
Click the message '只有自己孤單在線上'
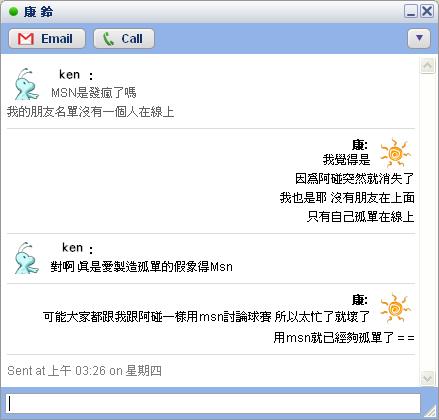coord(360,217)
